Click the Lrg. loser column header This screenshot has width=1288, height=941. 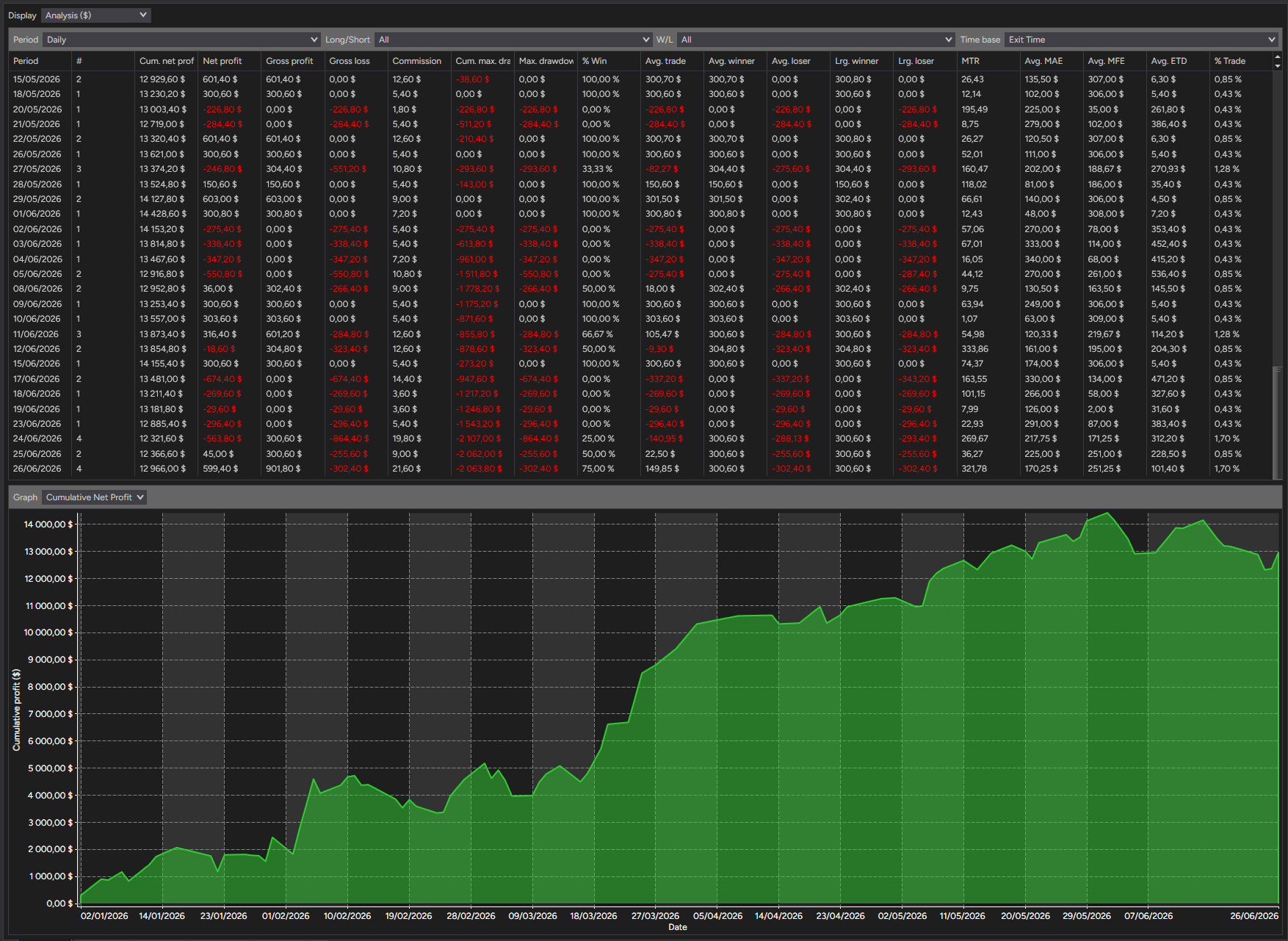pos(924,61)
